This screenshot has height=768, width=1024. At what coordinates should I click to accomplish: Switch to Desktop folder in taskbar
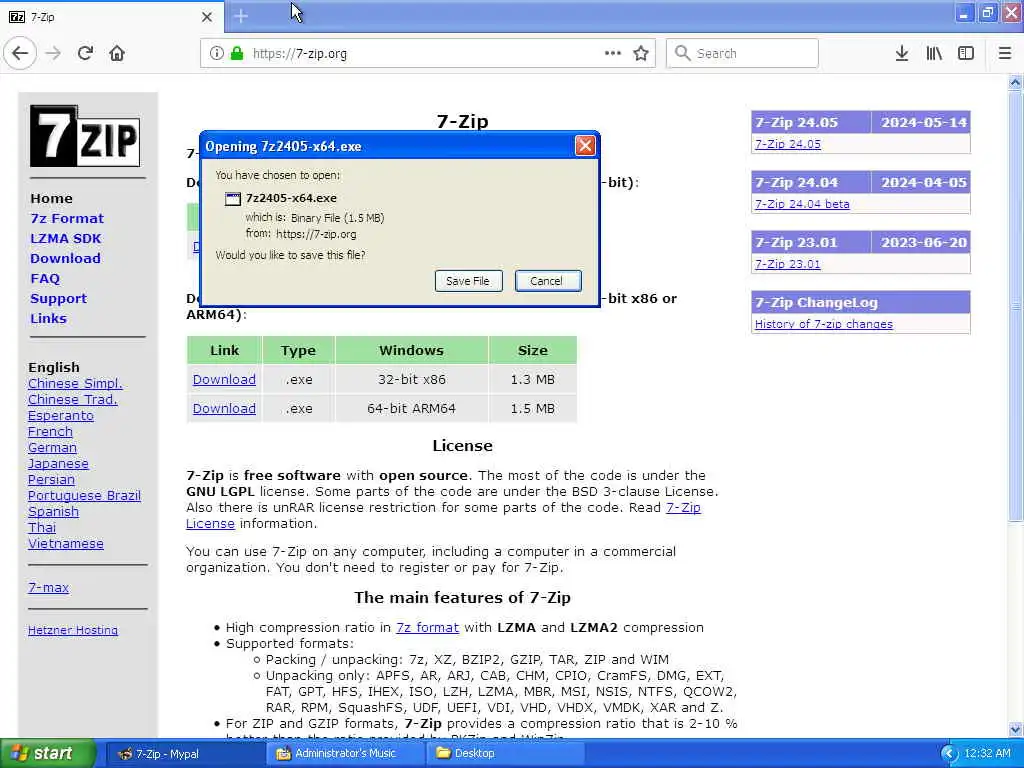(x=505, y=754)
